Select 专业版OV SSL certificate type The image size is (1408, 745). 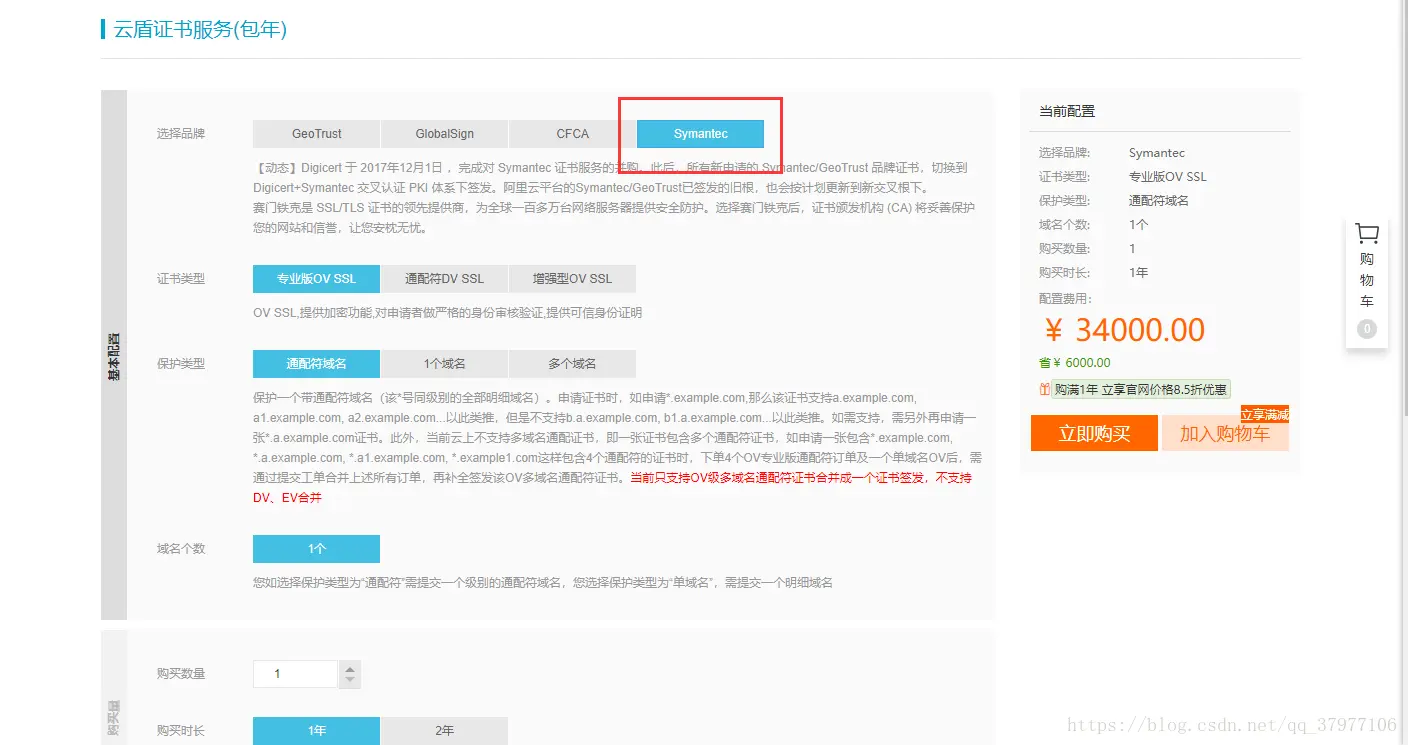[x=317, y=279]
